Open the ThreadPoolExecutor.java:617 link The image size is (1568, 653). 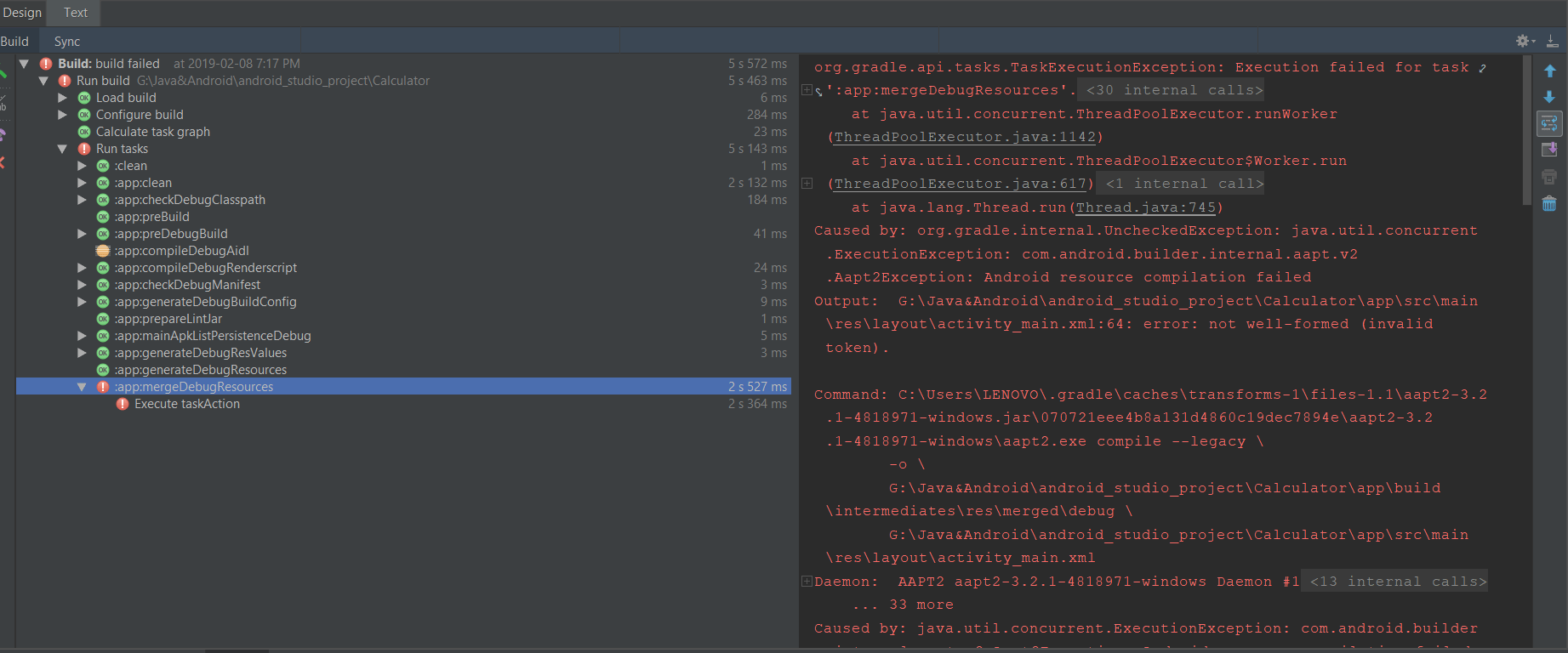[x=961, y=184]
